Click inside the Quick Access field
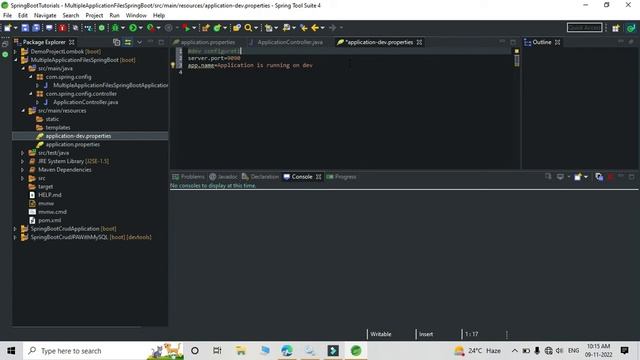The image size is (640, 360). coord(584,28)
